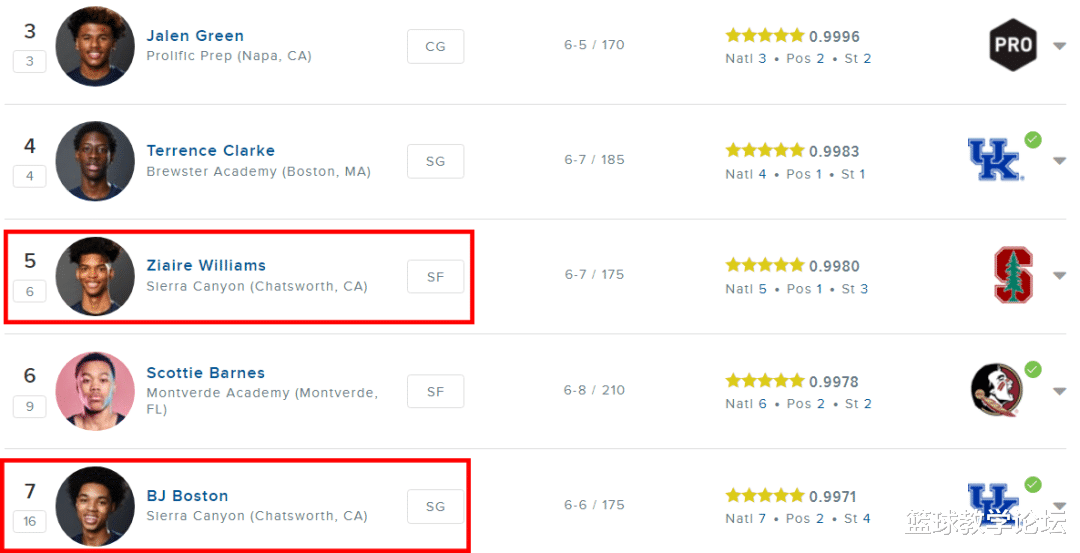Click the green commit checkmark for Scottie Barnes
This screenshot has width=1080, height=553.
1033,370
